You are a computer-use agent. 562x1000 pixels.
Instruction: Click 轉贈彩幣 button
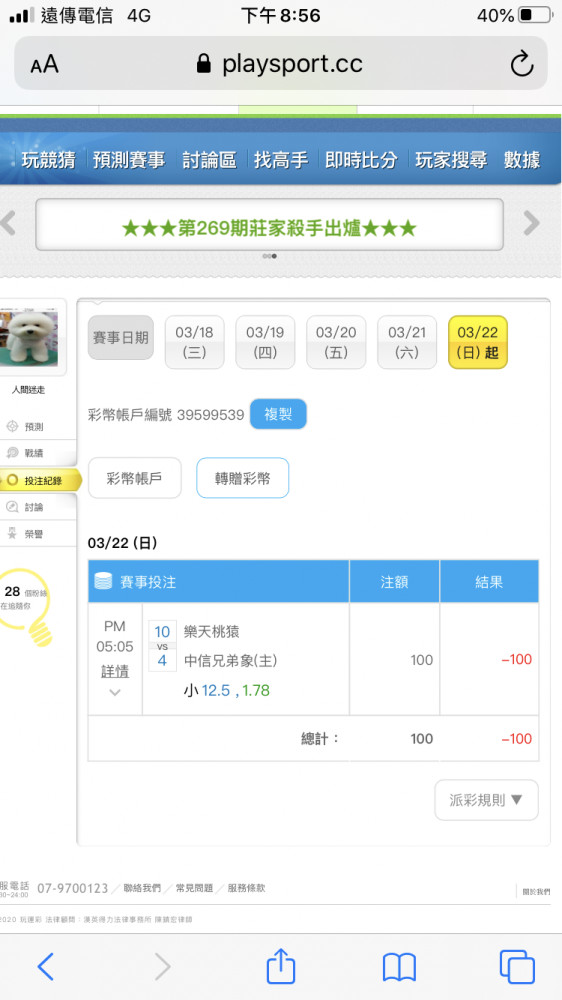242,478
